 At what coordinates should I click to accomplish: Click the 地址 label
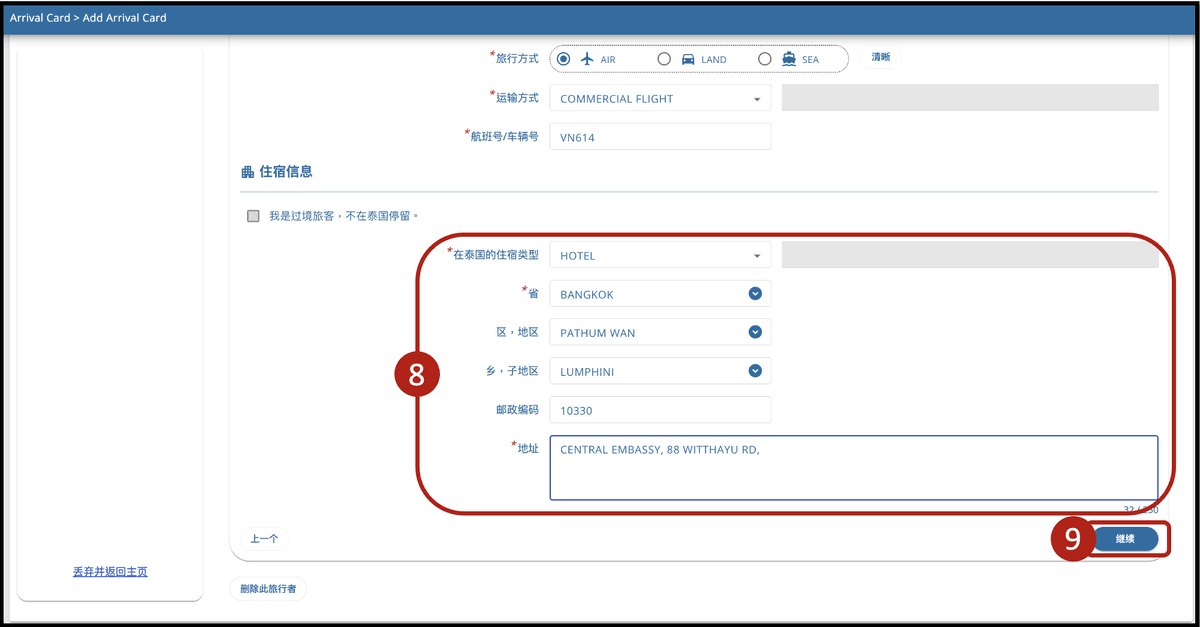(526, 448)
